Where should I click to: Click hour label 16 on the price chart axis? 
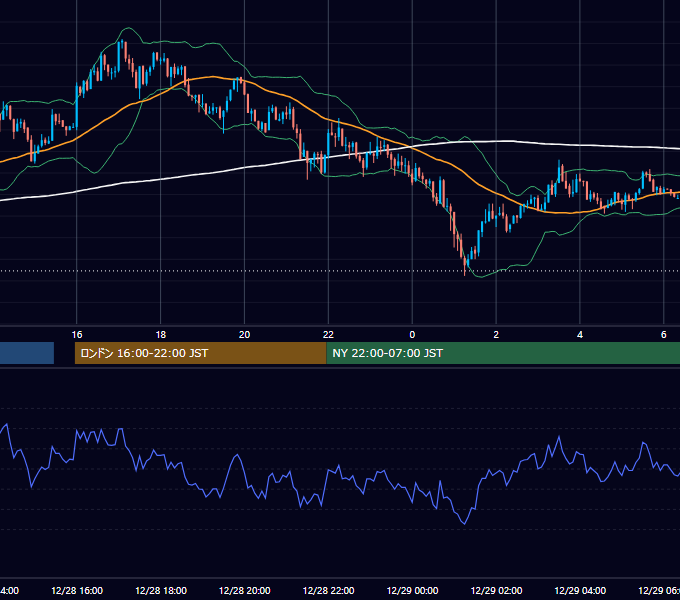click(77, 335)
